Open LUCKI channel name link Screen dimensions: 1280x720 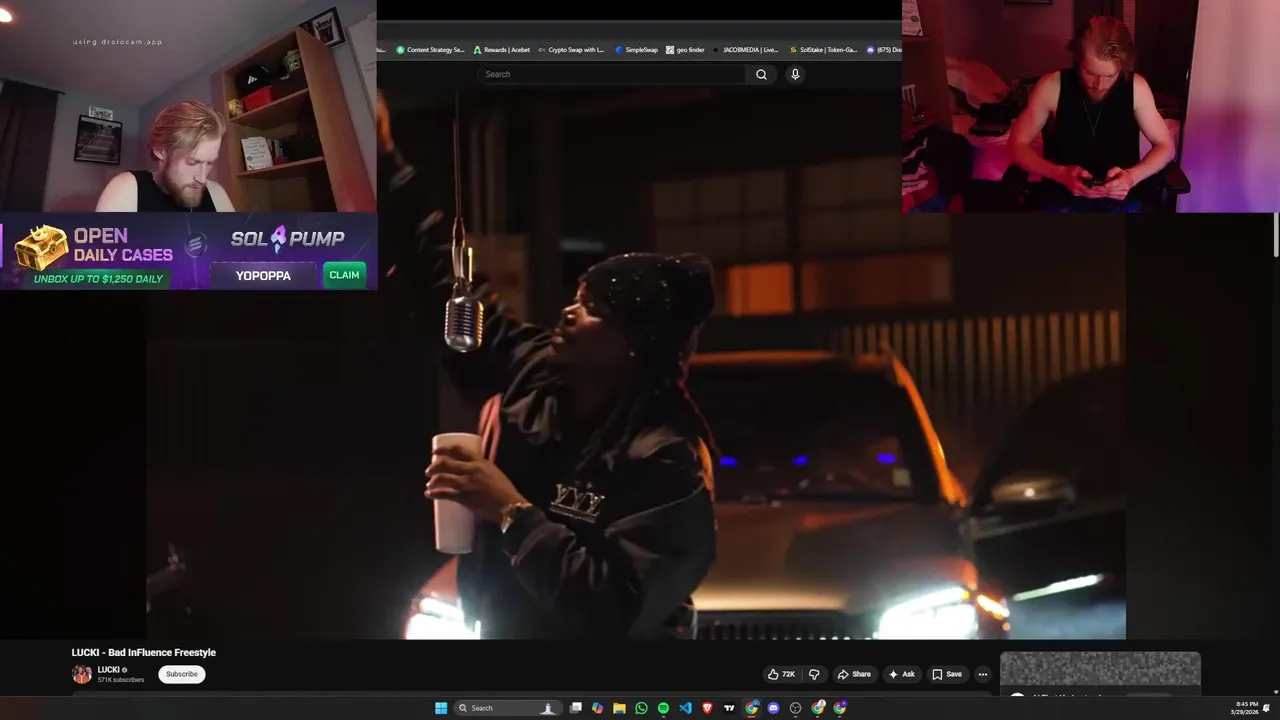(x=108, y=670)
